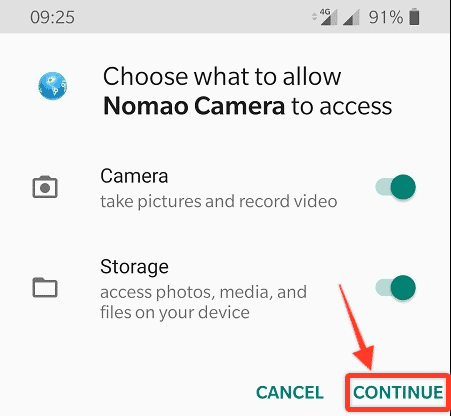
Task: Tap the bold 'Nomao Camera' app name
Action: click(x=194, y=106)
